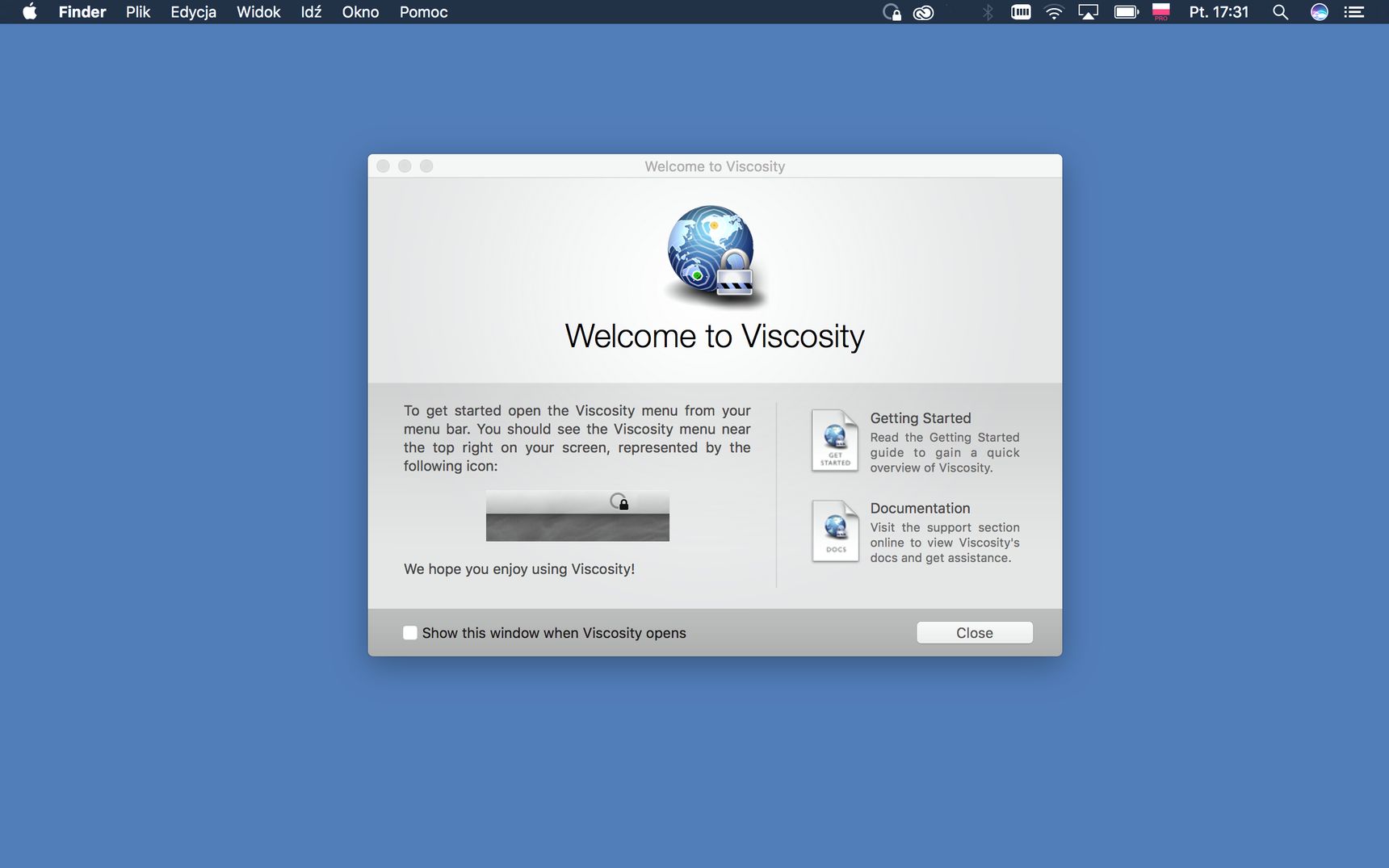Click the menu bar example image
This screenshot has width=1389, height=868.
[577, 516]
